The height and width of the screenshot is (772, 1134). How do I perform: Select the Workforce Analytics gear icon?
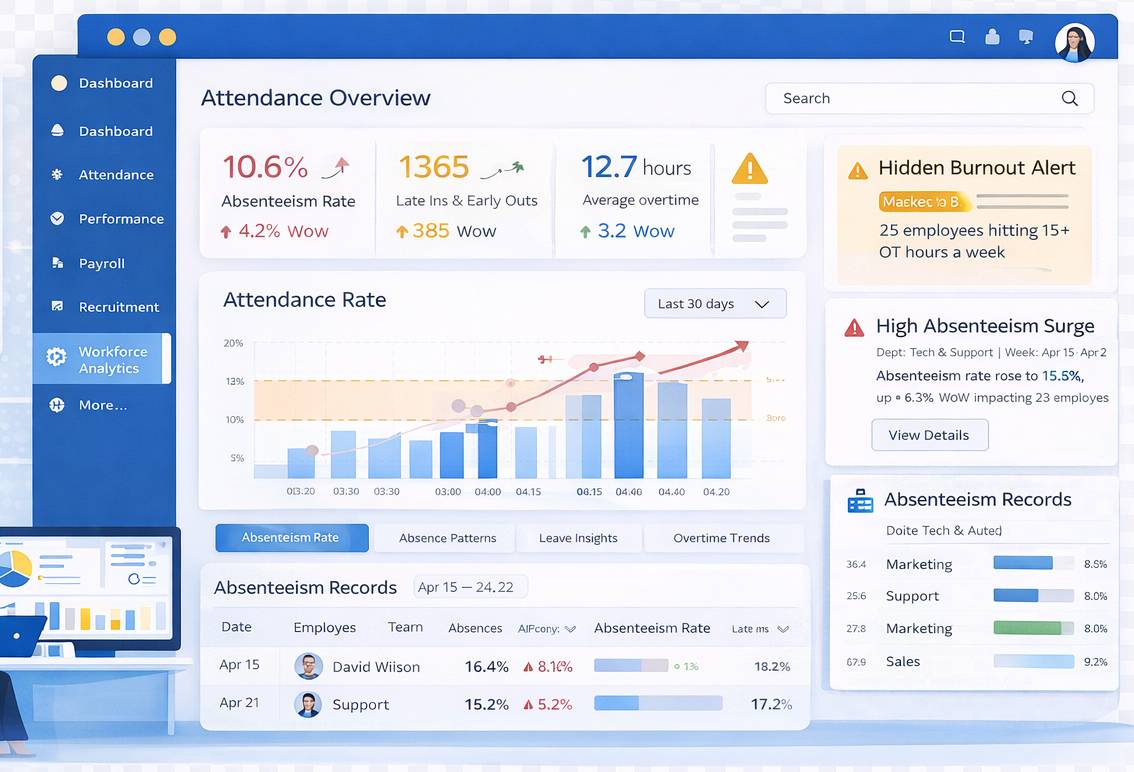pyautogui.click(x=57, y=357)
